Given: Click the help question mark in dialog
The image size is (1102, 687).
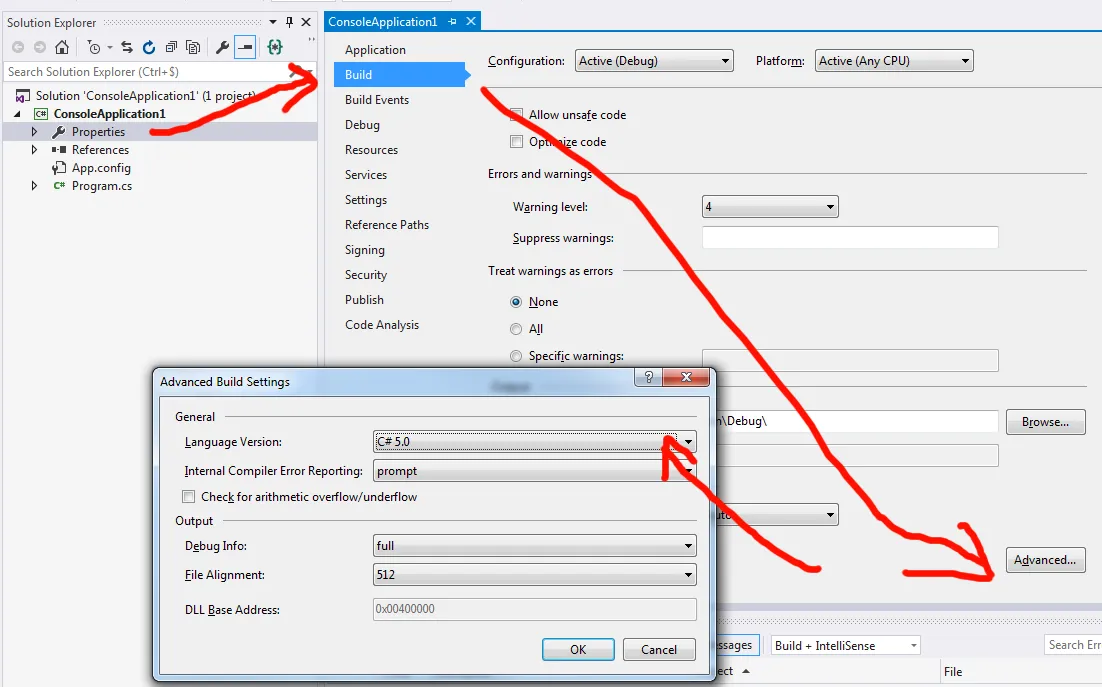Looking at the screenshot, I should 649,377.
